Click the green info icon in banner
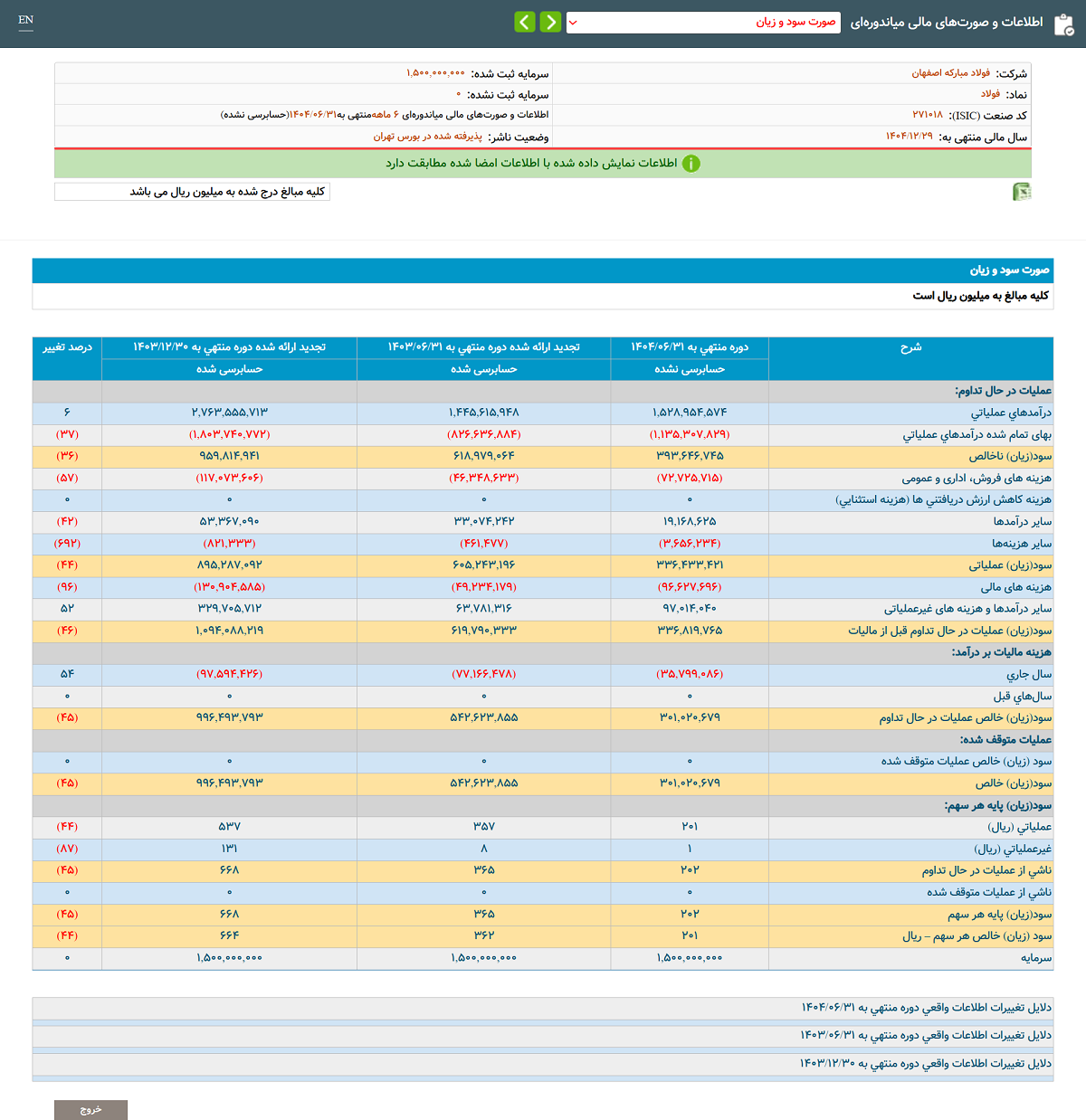Image resolution: width=1086 pixels, height=1120 pixels. (x=691, y=164)
